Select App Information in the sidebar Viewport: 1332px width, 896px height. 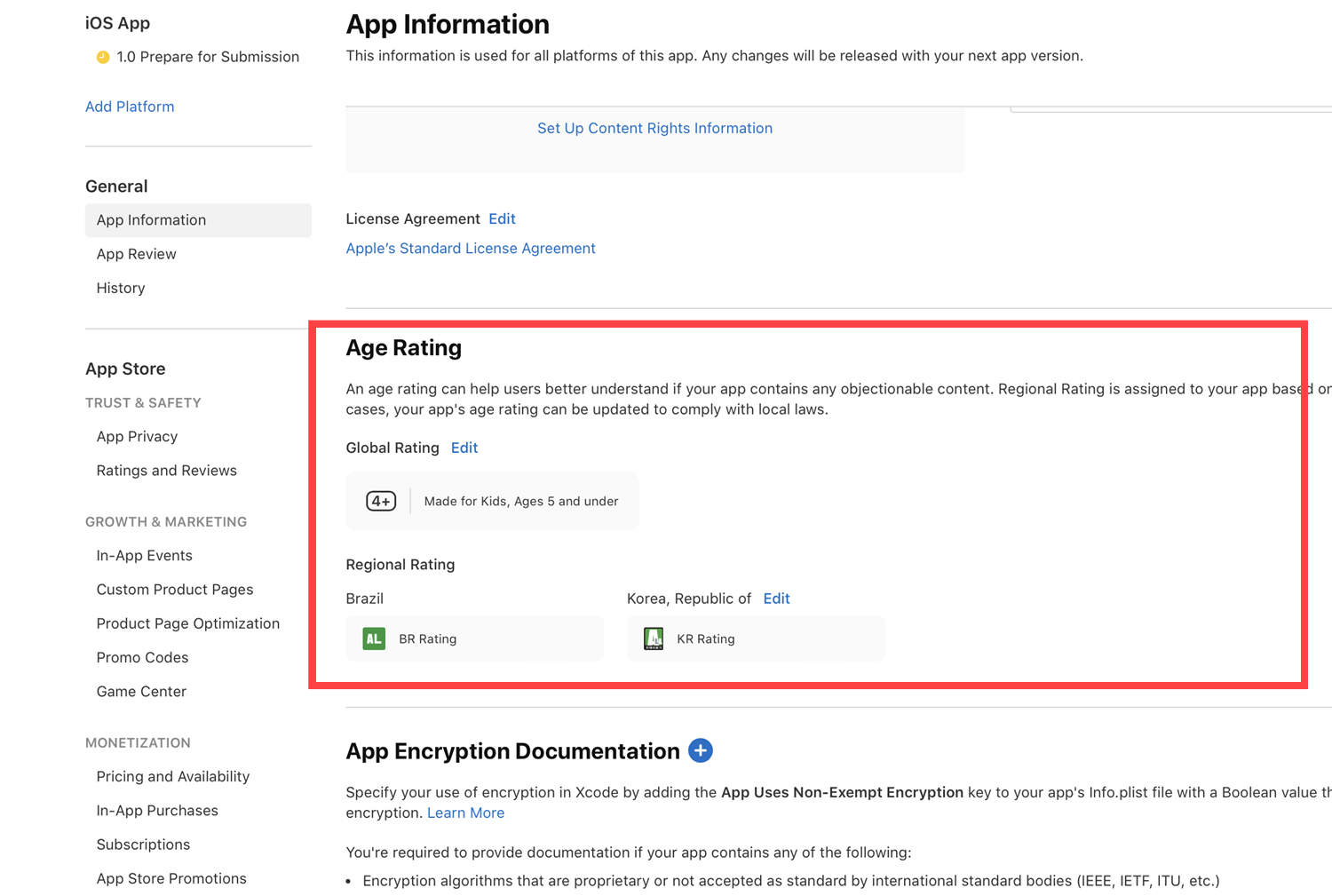(x=198, y=220)
